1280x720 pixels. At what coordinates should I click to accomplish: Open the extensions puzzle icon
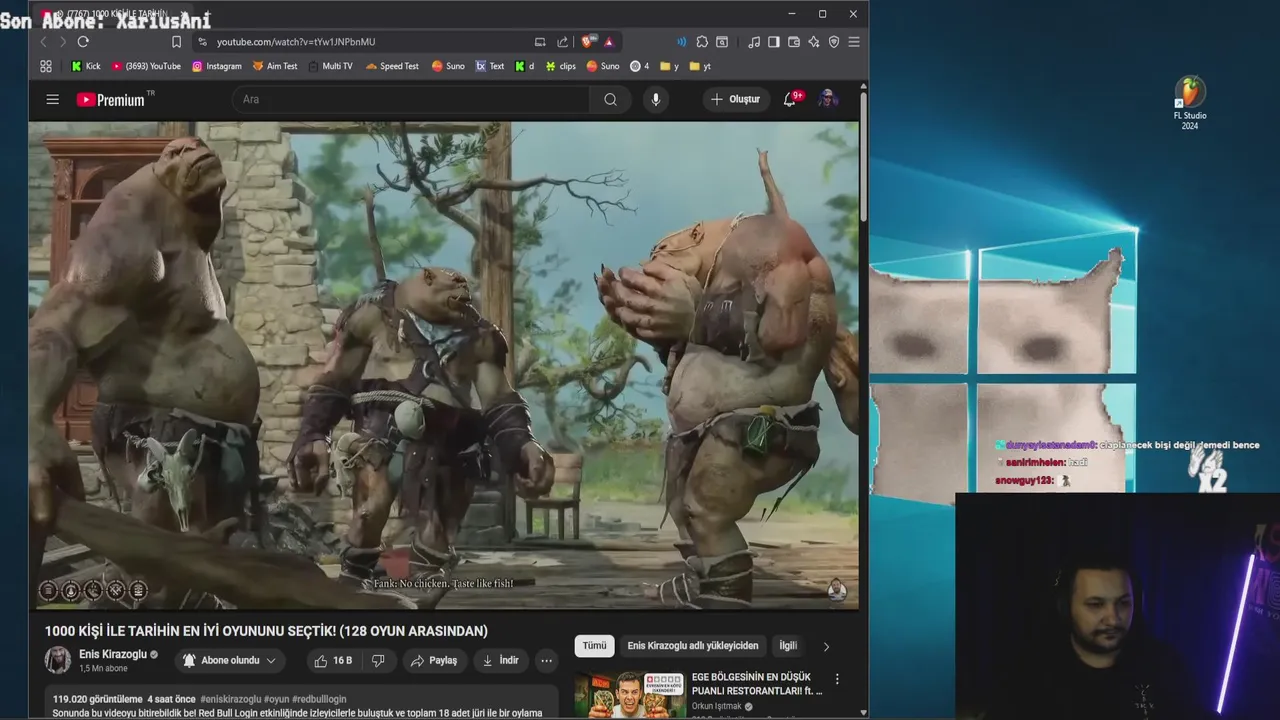[702, 42]
